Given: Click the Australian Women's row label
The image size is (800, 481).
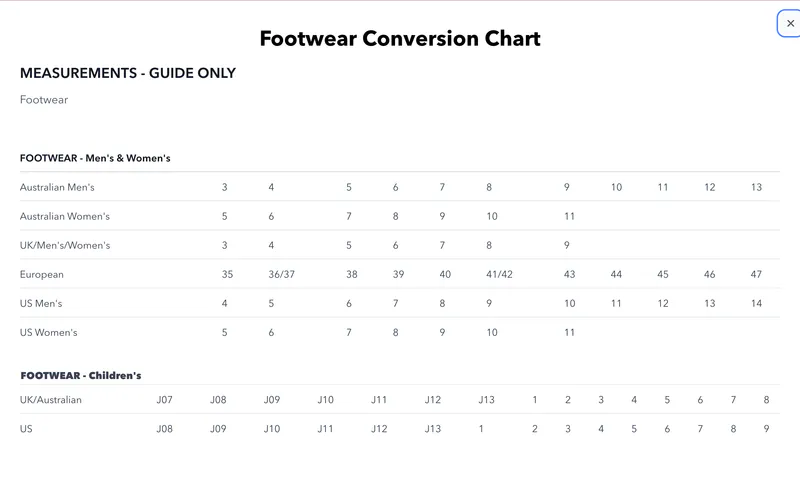Looking at the screenshot, I should [x=65, y=216].
